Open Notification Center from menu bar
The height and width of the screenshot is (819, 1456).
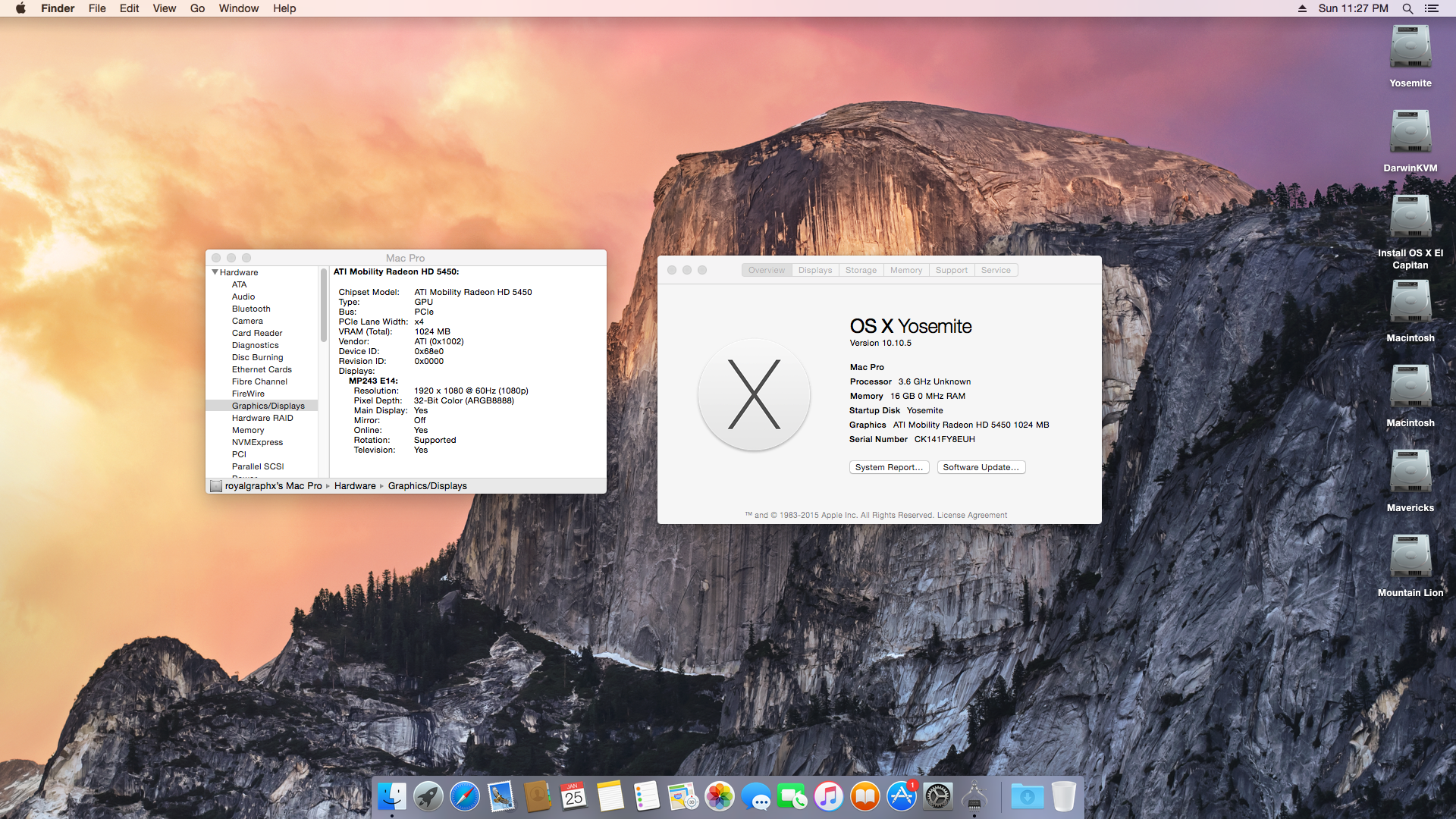[1432, 8]
